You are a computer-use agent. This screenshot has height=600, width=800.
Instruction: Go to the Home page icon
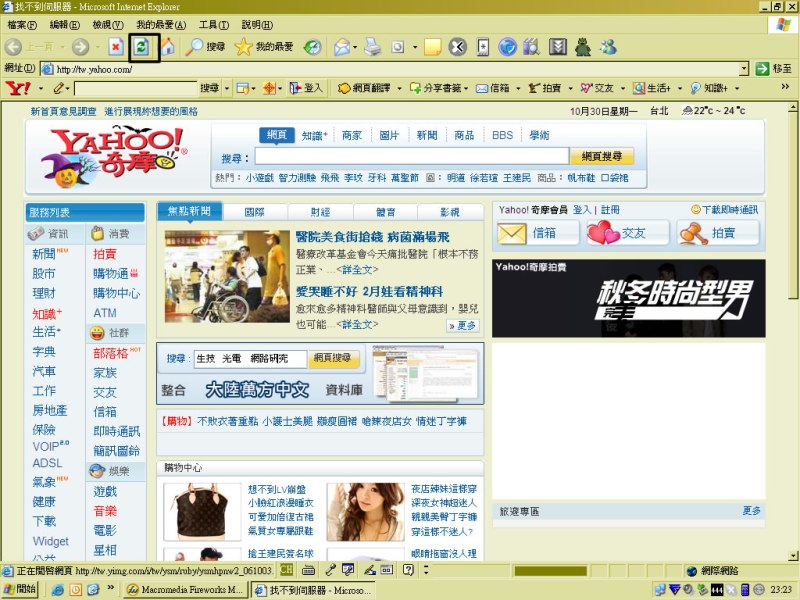(x=167, y=47)
